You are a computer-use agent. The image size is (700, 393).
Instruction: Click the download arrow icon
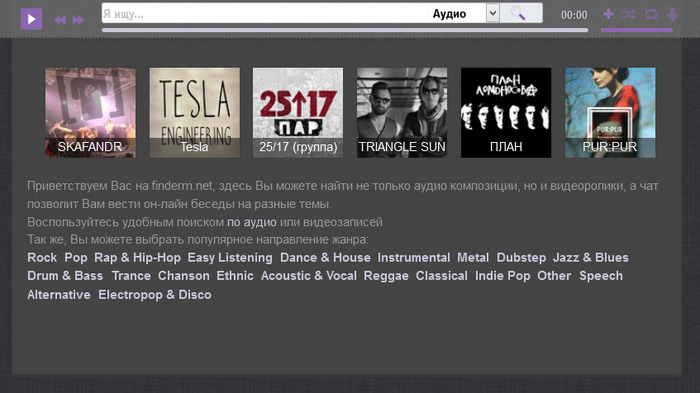tap(672, 14)
